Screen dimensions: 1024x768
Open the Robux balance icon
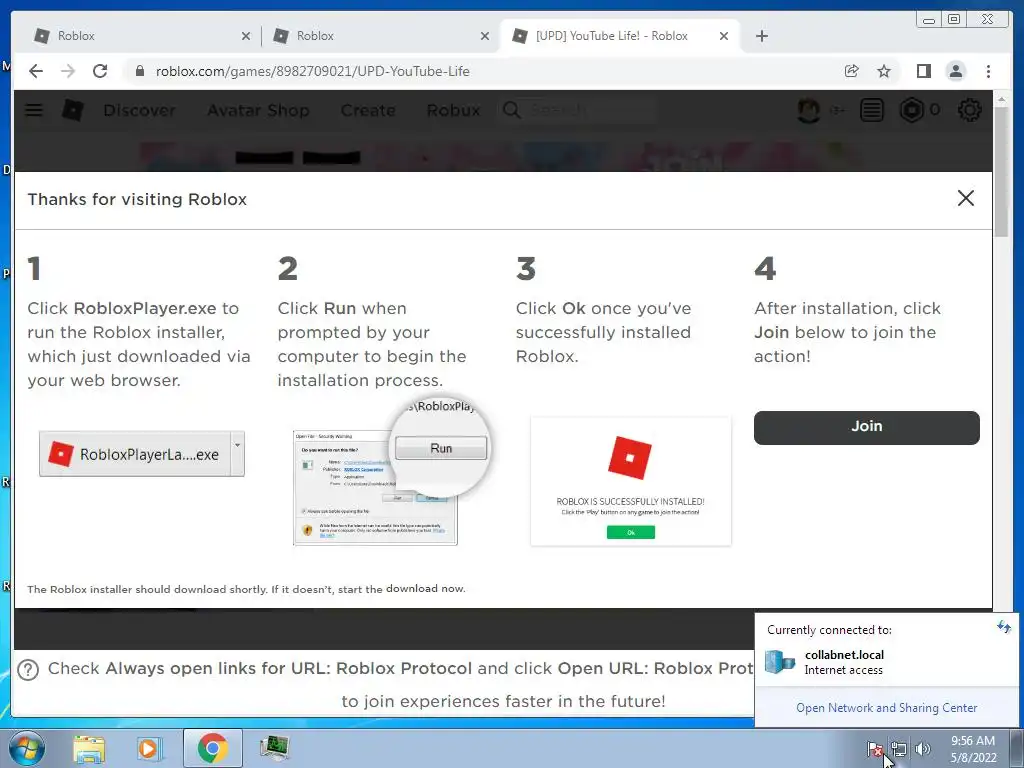click(x=912, y=110)
